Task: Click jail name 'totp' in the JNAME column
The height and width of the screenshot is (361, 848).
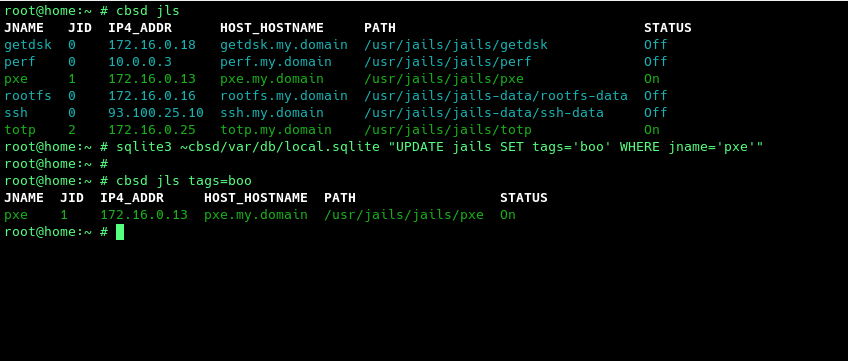Action: (20, 130)
